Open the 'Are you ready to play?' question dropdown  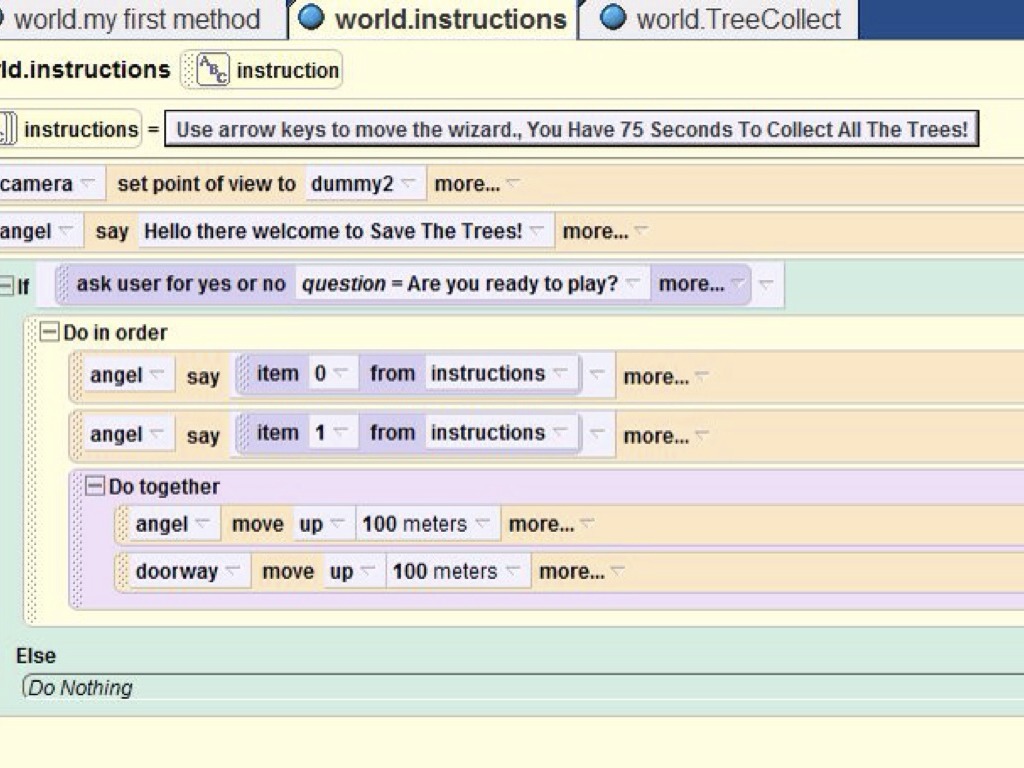click(632, 284)
